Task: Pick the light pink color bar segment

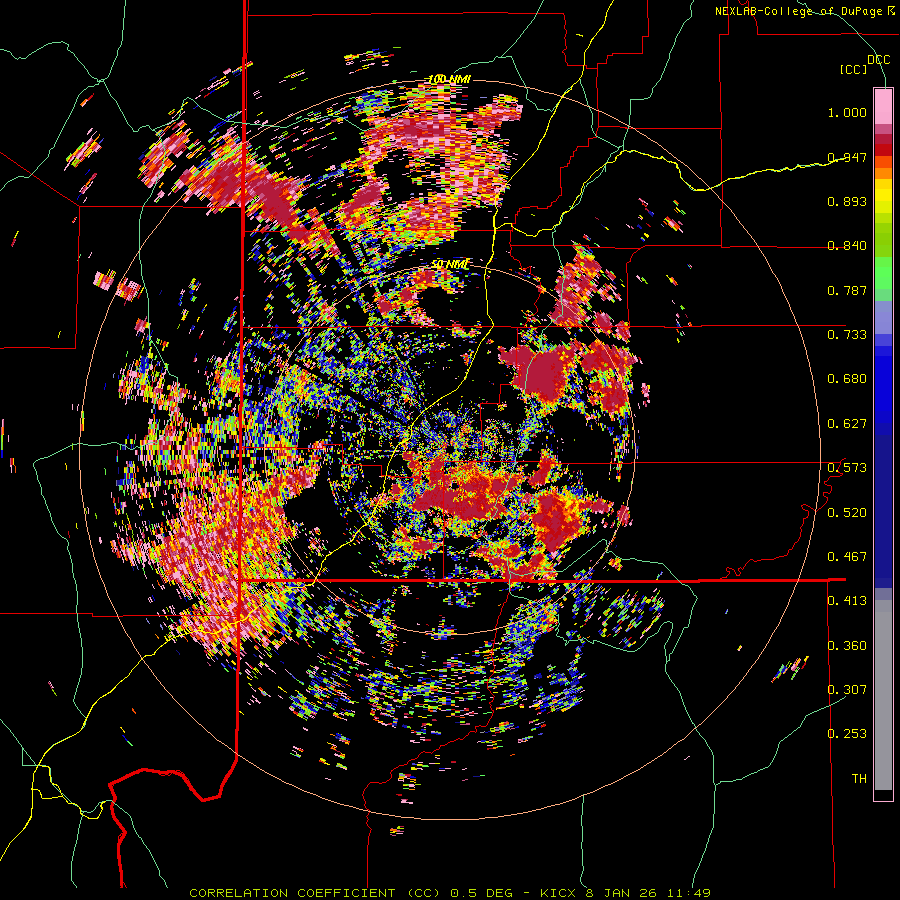Action: pyautogui.click(x=883, y=107)
